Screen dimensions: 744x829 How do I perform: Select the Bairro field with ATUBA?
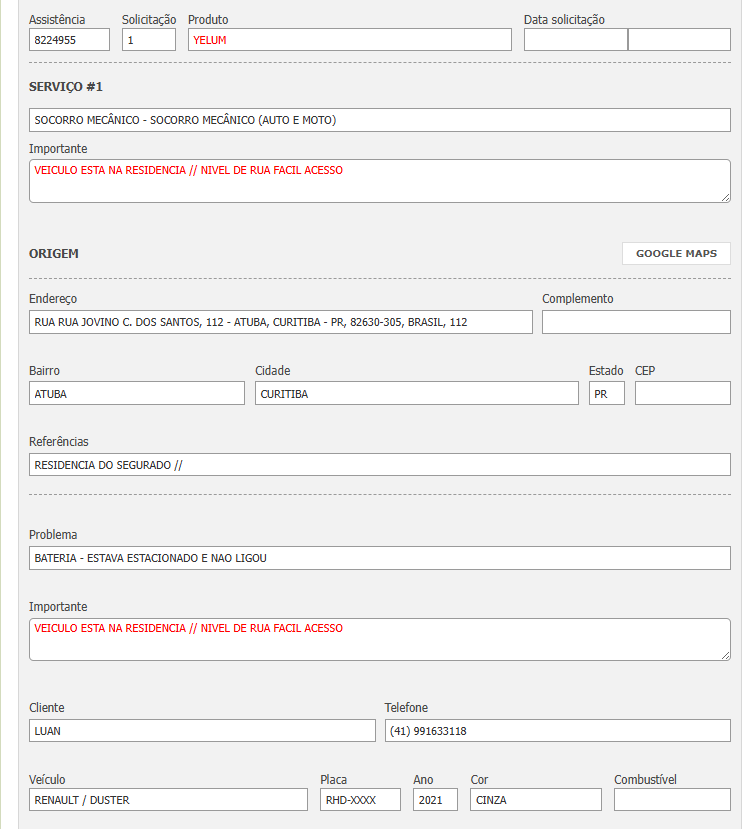point(136,394)
